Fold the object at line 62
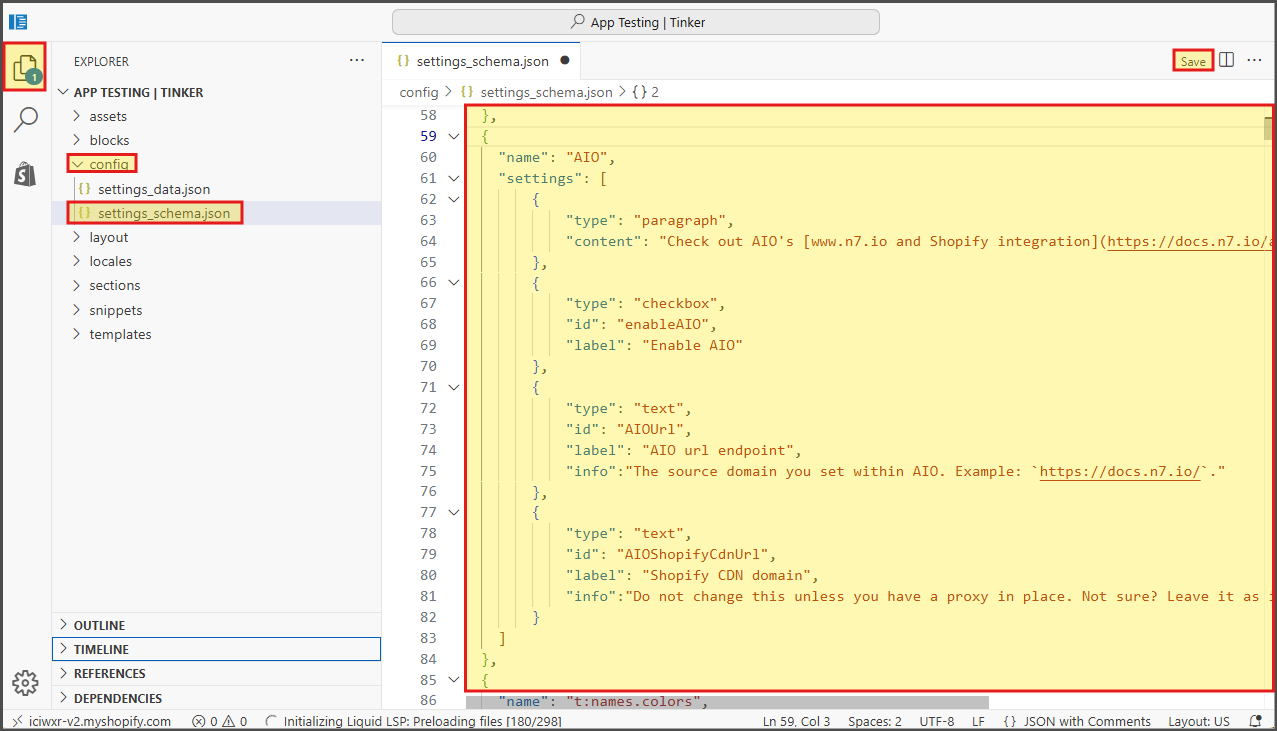The height and width of the screenshot is (731, 1277). (x=454, y=199)
